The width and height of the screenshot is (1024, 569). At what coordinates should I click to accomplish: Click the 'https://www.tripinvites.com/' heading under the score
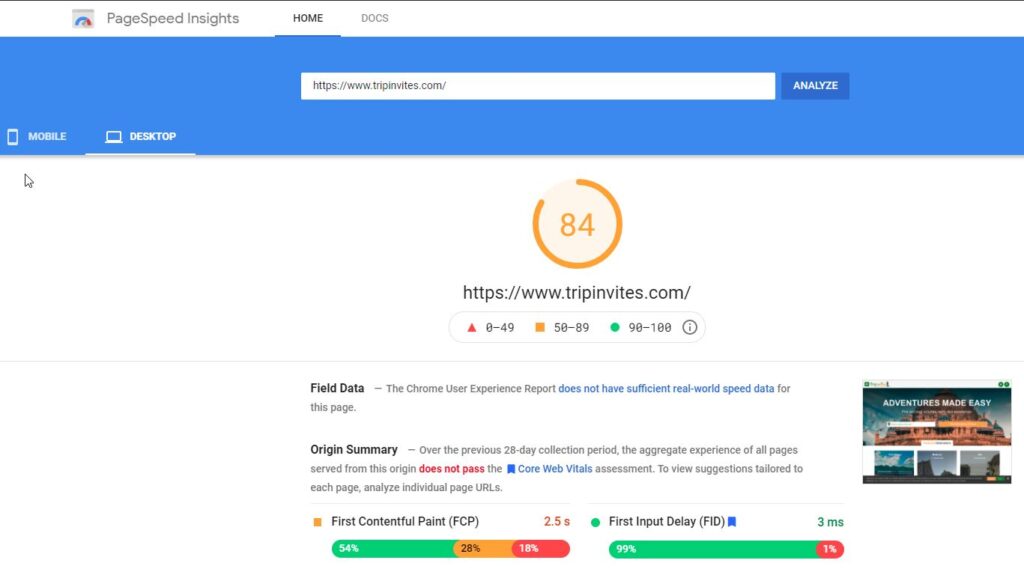577,293
